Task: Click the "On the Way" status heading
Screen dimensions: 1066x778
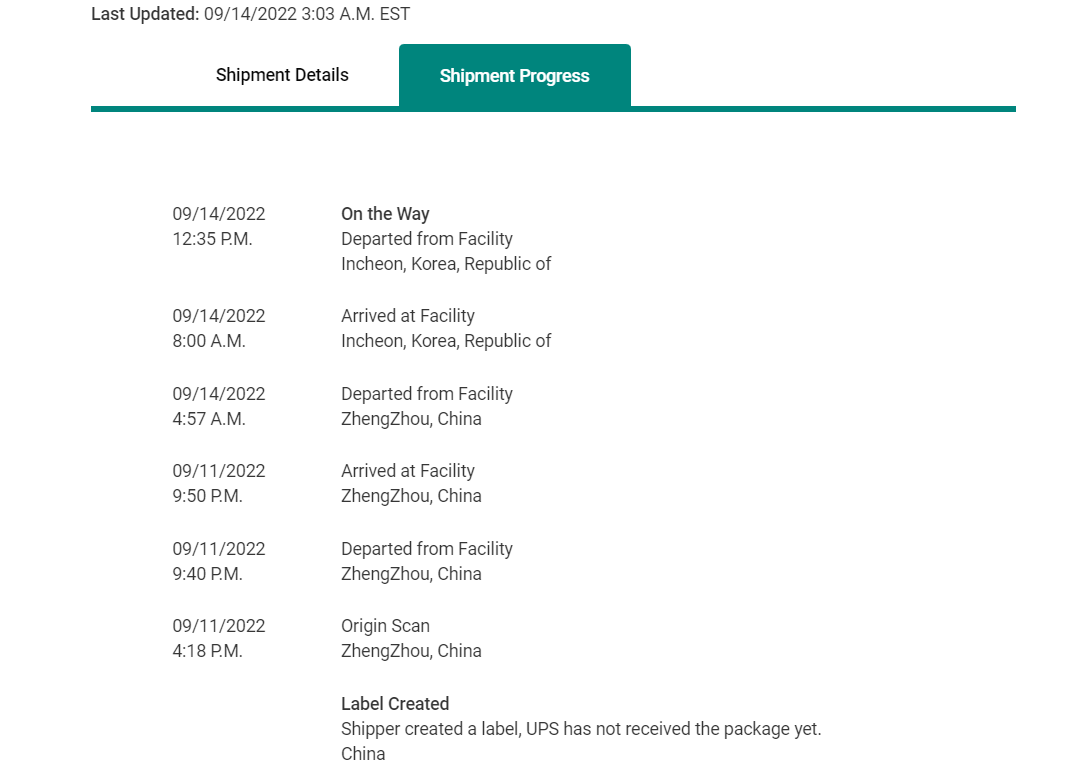Action: click(385, 213)
